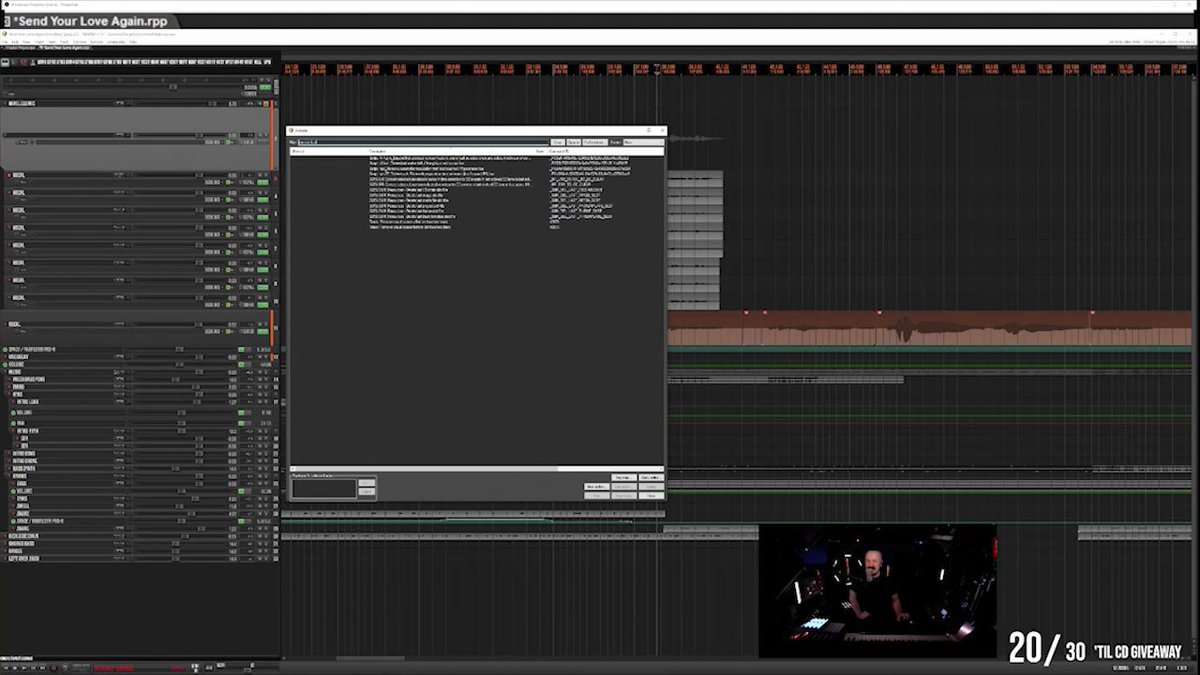Click the Clear button beside the filter
Image resolution: width=1200 pixels, height=675 pixels.
pyautogui.click(x=558, y=142)
